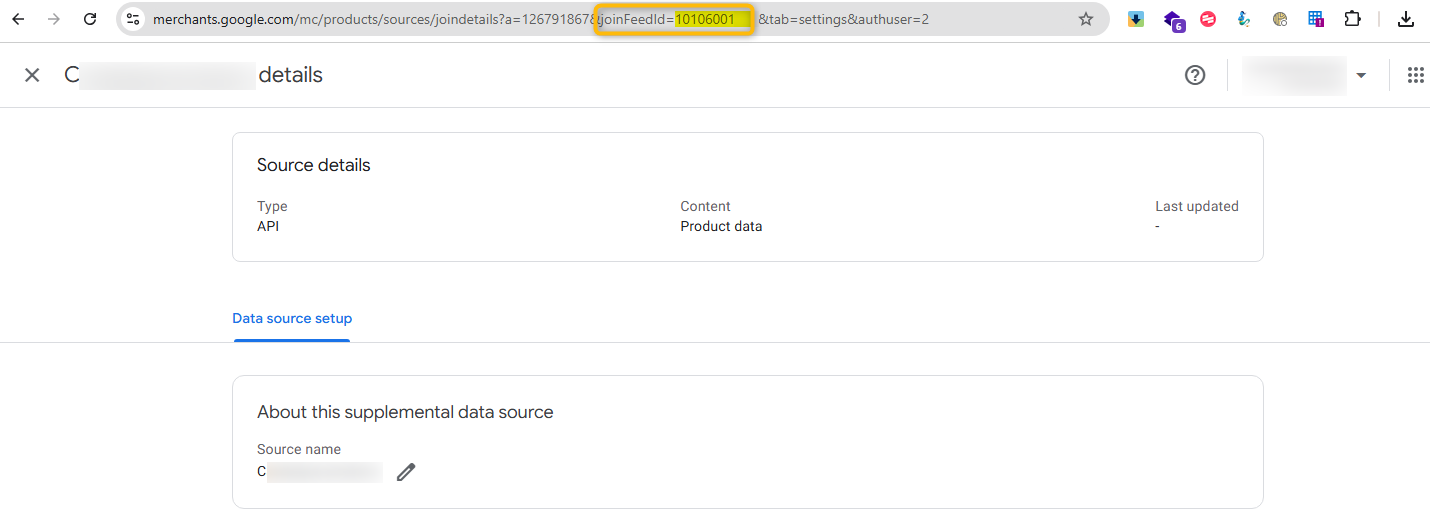Screen dimensions: 1430x526
Task: Go forward to the next page
Action: (54, 19)
